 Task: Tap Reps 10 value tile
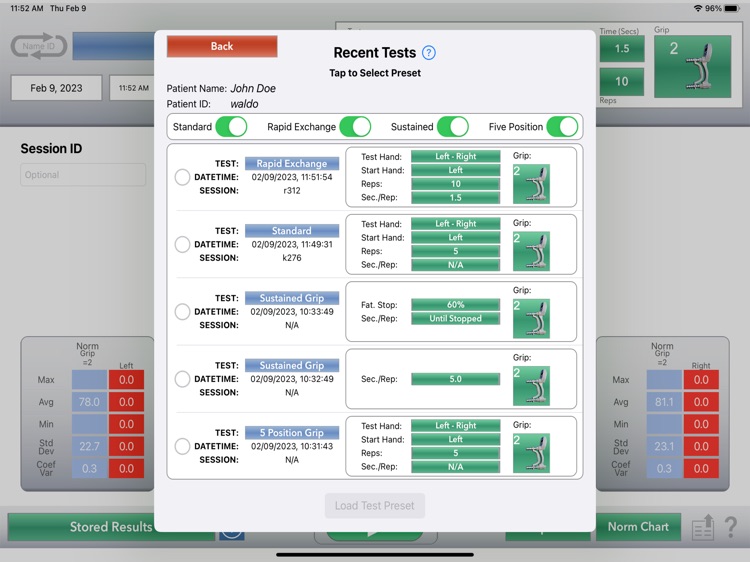[x=622, y=81]
